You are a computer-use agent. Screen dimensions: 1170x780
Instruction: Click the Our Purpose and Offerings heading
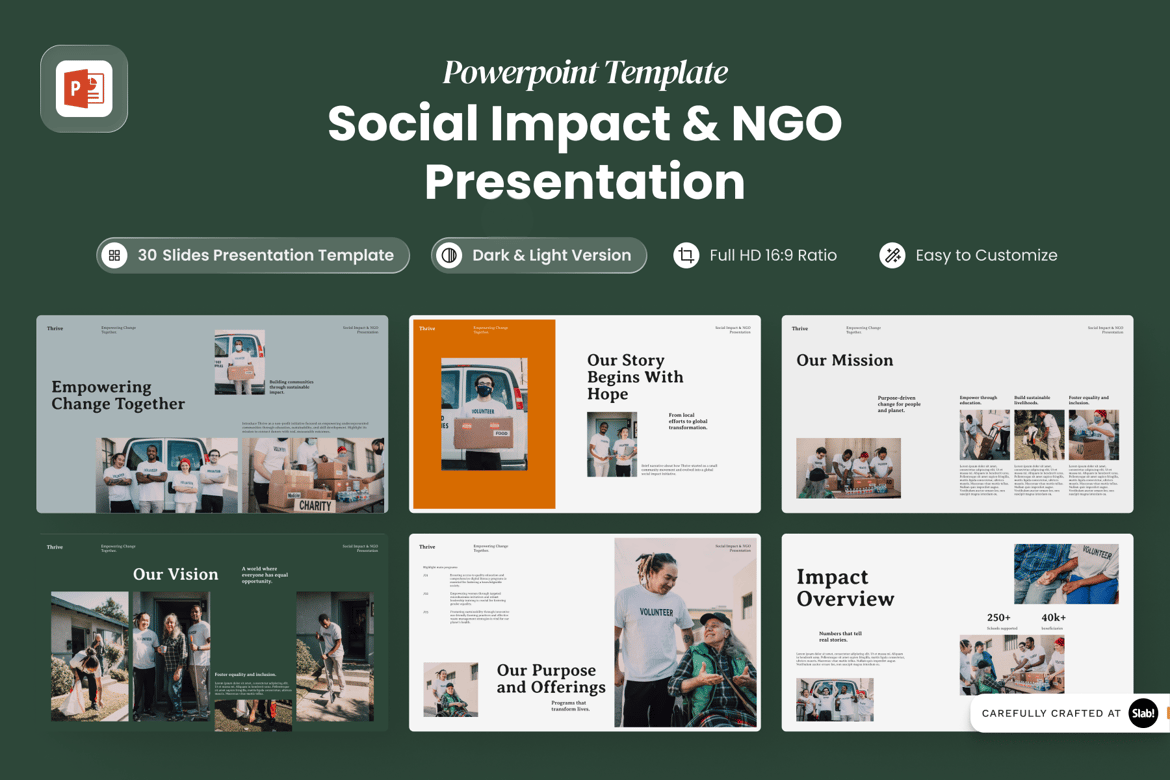click(x=551, y=678)
